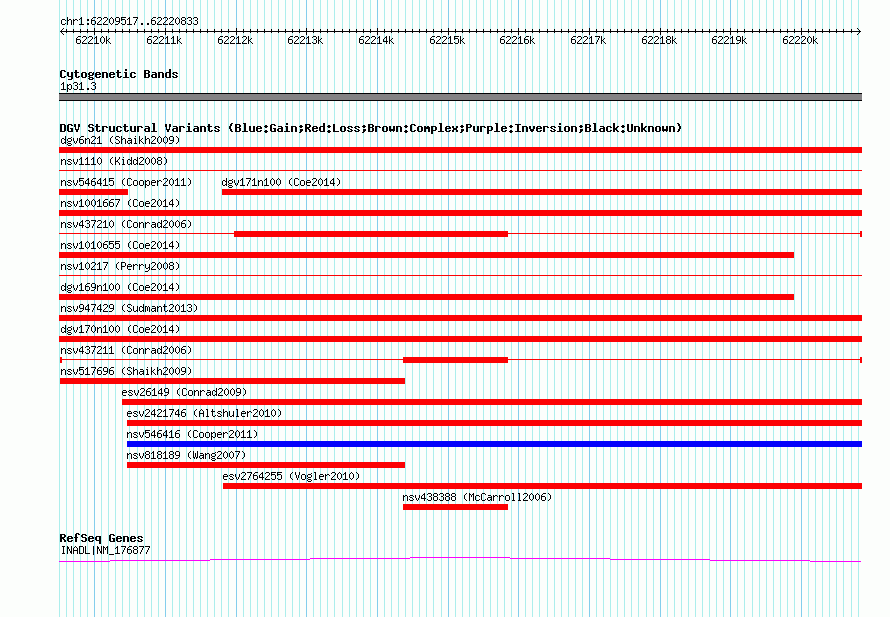Select esv2764255 (Vogler2010) label
The image size is (890, 617).
[x=291, y=476]
